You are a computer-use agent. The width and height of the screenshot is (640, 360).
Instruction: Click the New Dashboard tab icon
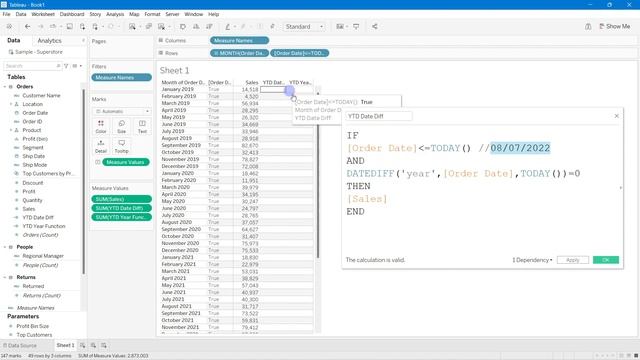coord(93,345)
